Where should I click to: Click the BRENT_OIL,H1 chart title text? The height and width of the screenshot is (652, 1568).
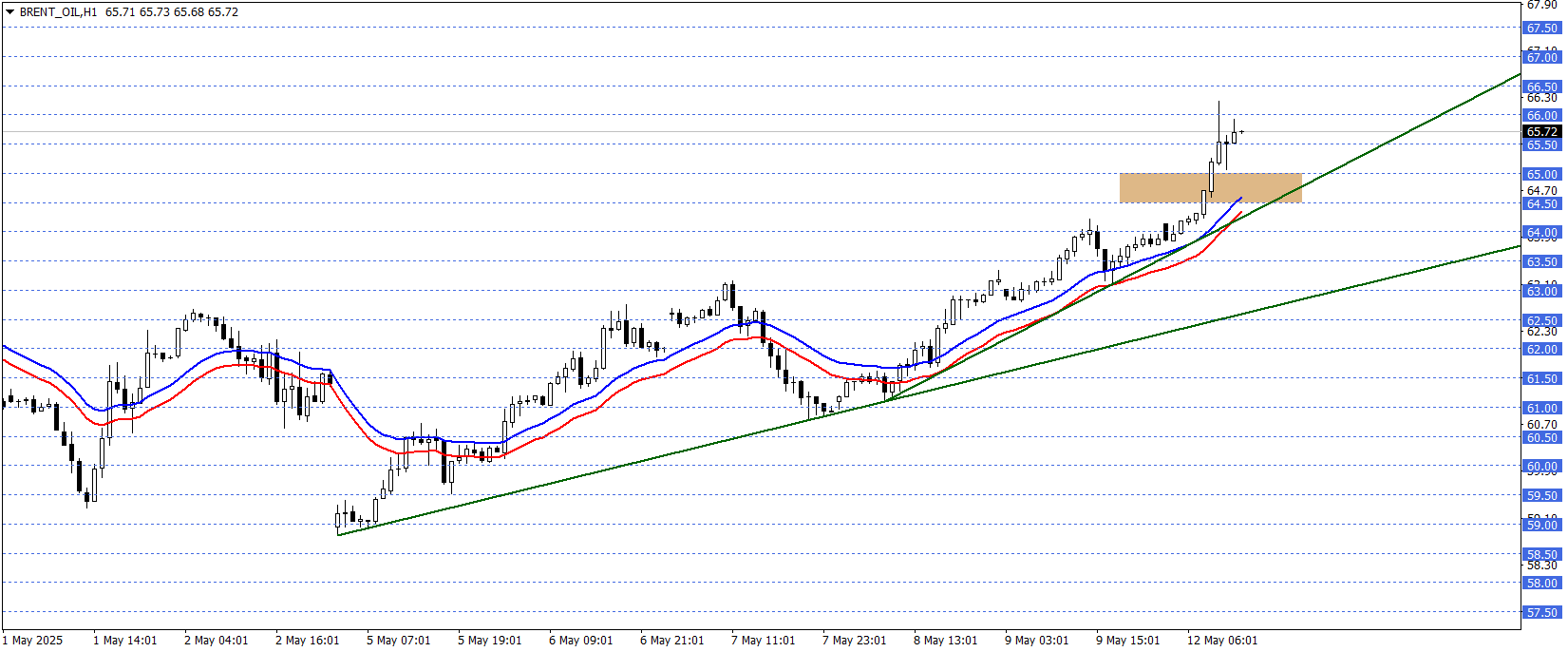[x=58, y=12]
